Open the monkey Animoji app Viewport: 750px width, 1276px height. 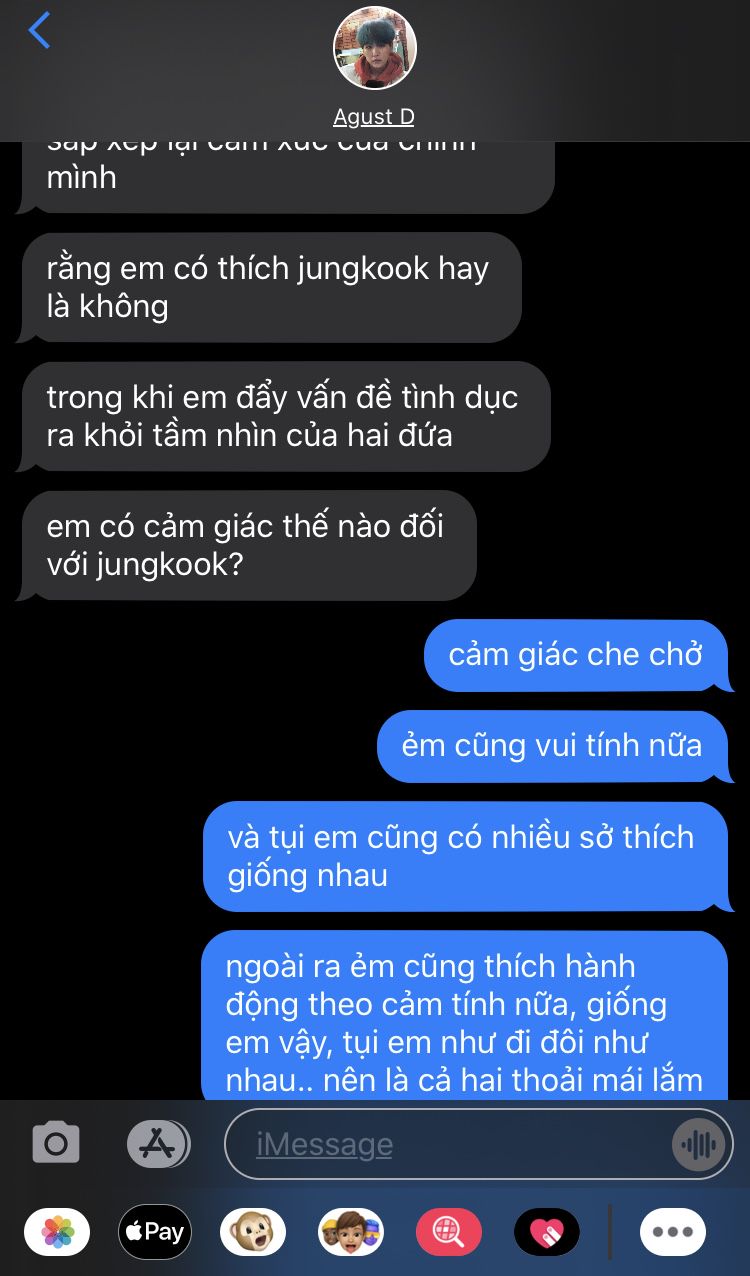click(253, 1232)
